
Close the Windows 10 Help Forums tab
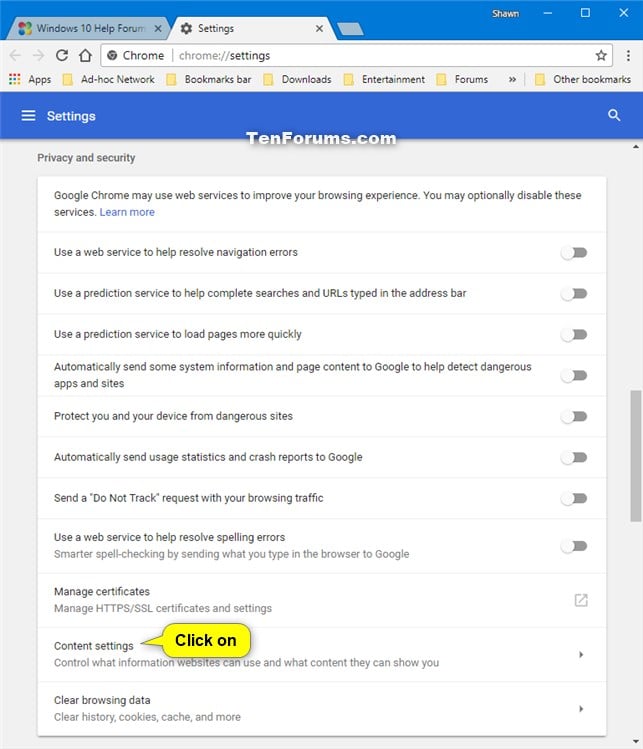pos(158,29)
